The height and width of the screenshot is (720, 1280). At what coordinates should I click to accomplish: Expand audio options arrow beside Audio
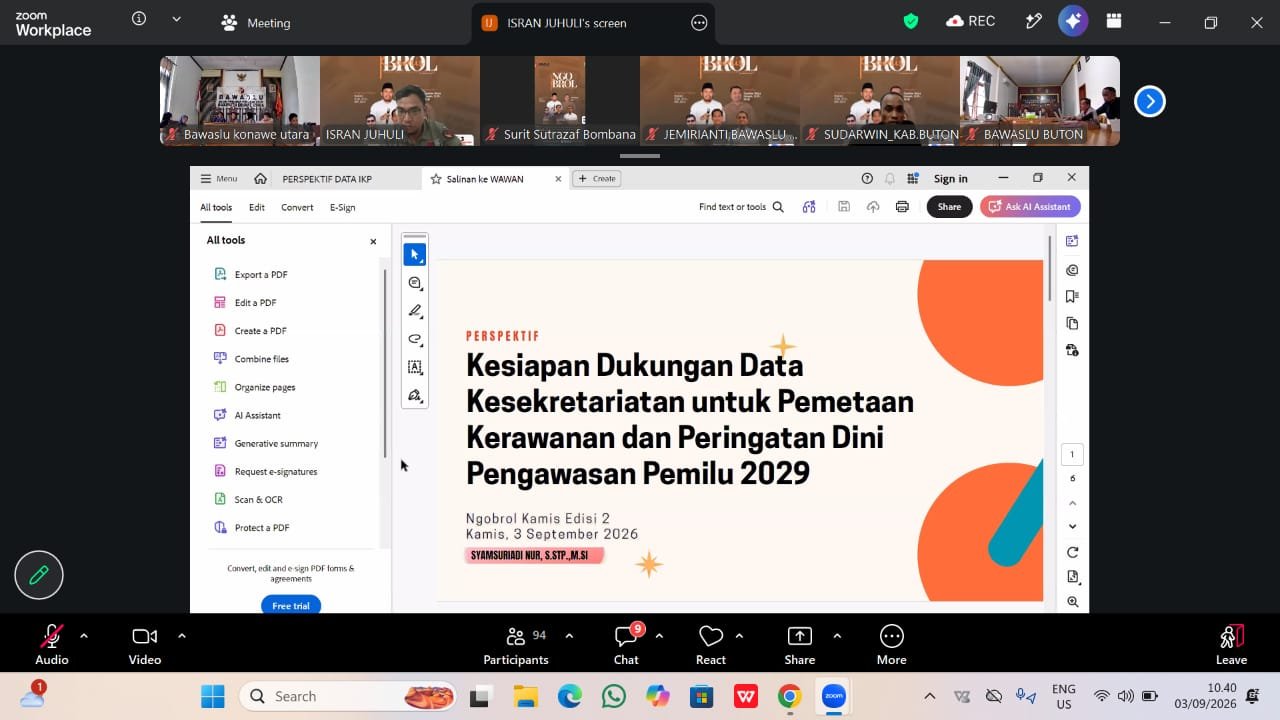(84, 635)
